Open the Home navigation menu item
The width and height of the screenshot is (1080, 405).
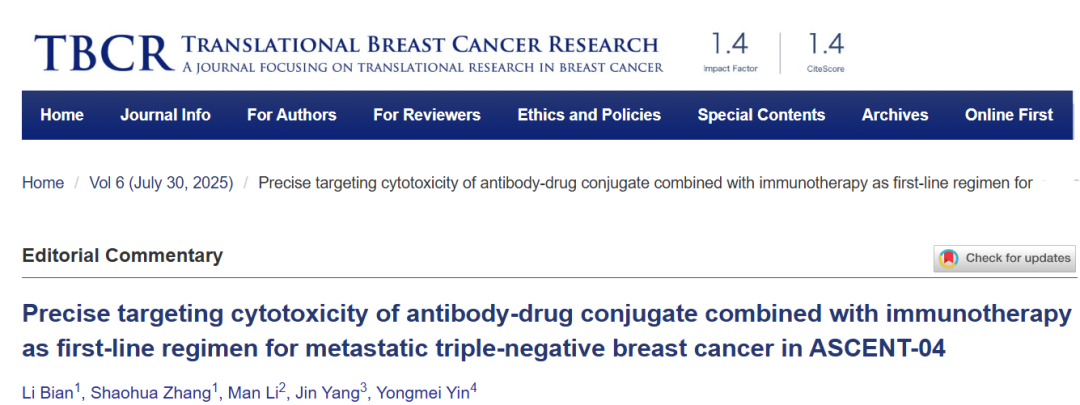62,115
